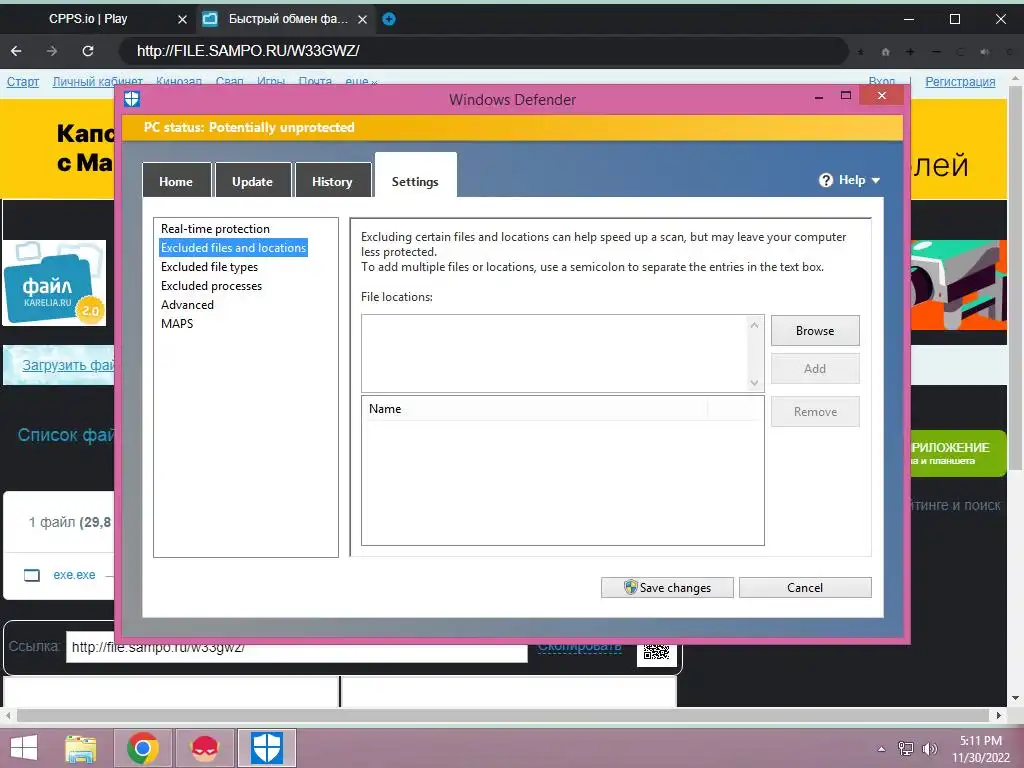Screen dimensions: 1024x768
Task: Click Save changes button
Action: pyautogui.click(x=667, y=587)
